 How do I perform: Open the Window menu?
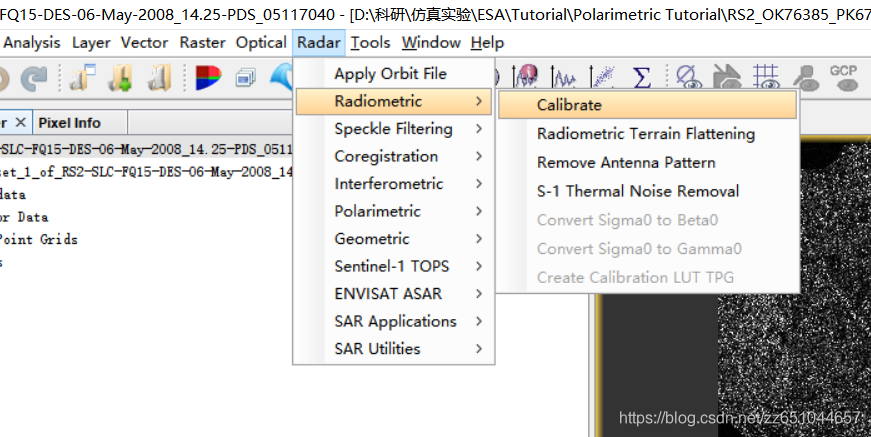point(431,43)
